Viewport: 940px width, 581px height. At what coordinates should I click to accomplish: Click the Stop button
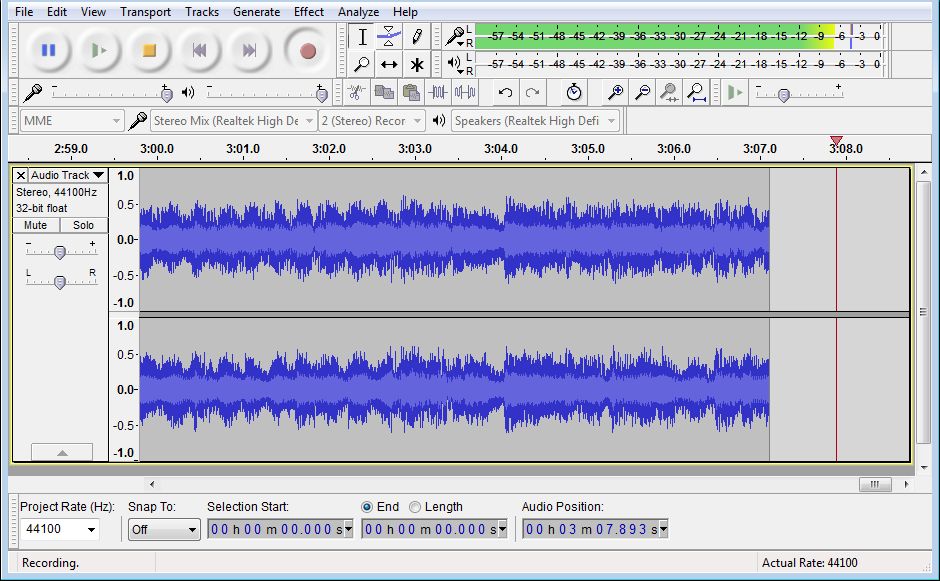coord(149,50)
